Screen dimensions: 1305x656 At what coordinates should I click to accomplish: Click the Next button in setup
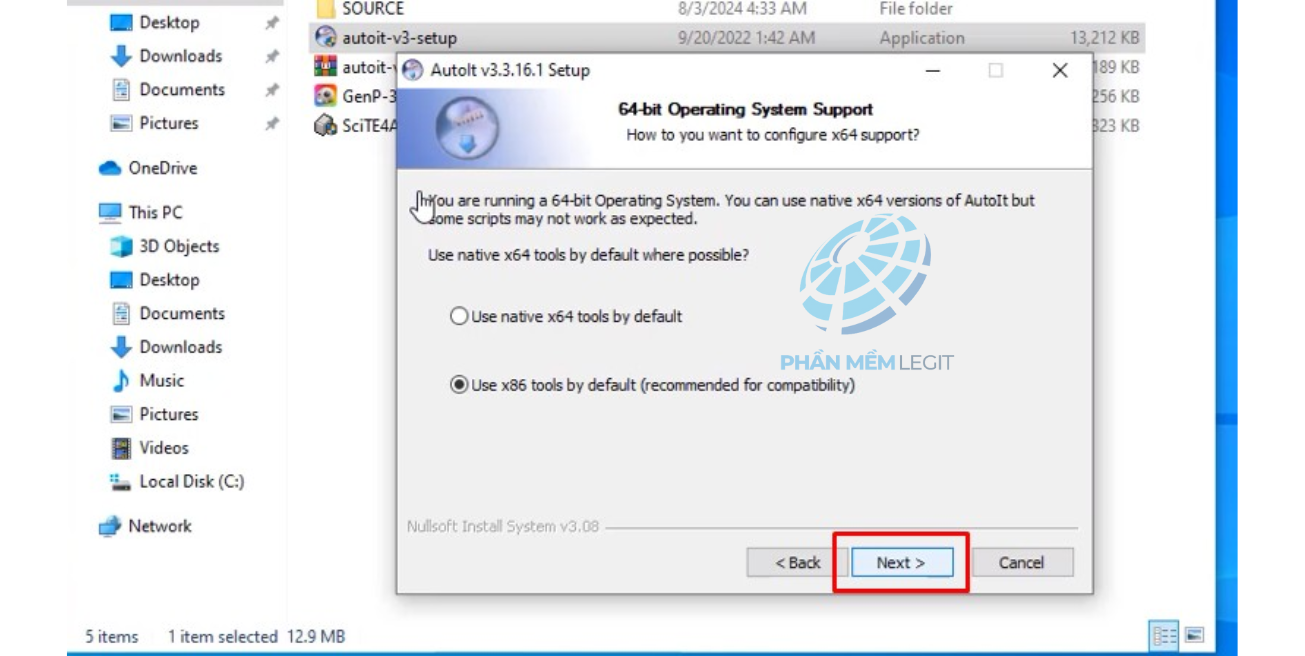(x=901, y=562)
